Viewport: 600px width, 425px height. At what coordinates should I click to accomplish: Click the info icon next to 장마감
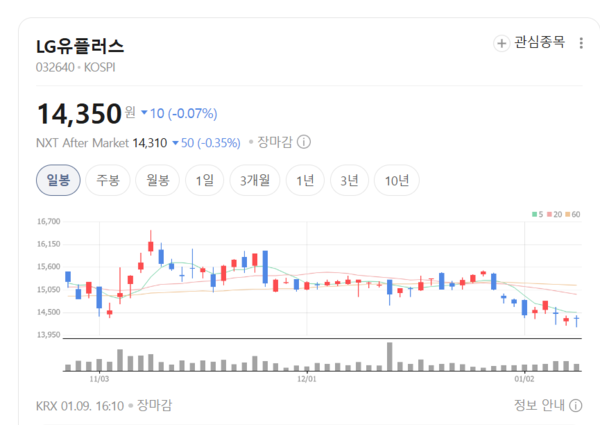304,142
